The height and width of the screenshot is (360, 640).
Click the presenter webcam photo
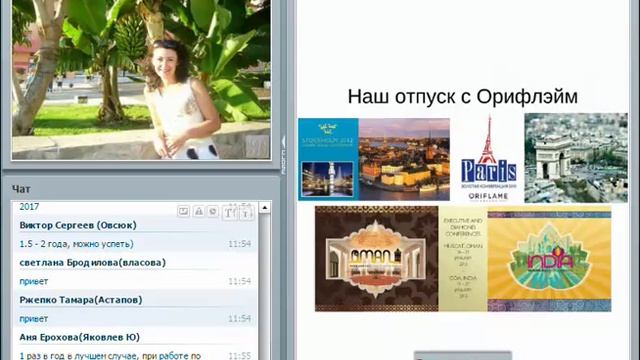(141, 79)
